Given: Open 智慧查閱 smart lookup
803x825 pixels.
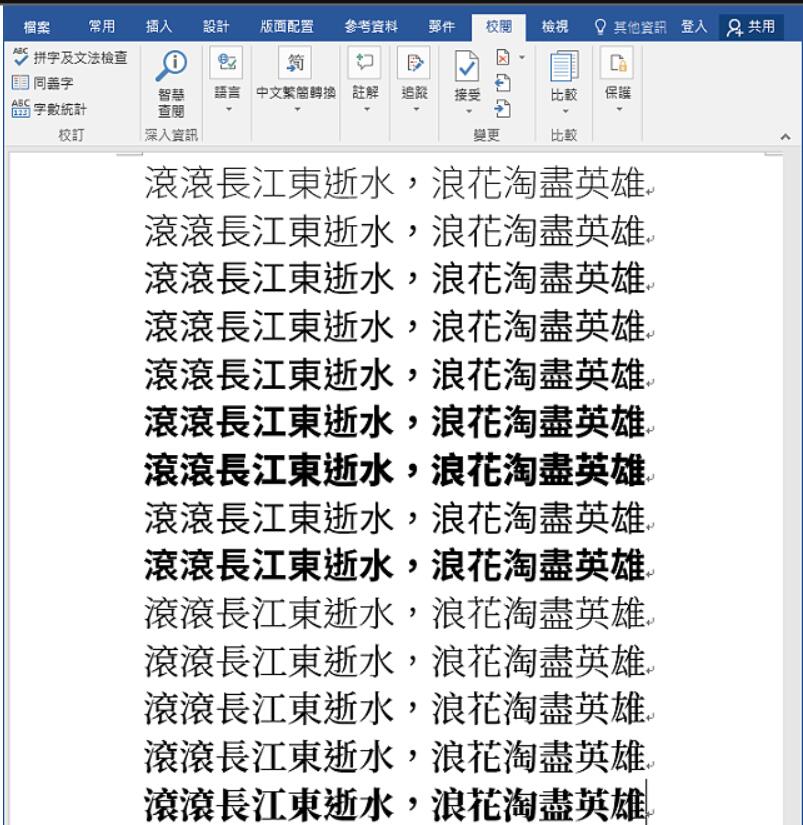Looking at the screenshot, I should coord(171,83).
